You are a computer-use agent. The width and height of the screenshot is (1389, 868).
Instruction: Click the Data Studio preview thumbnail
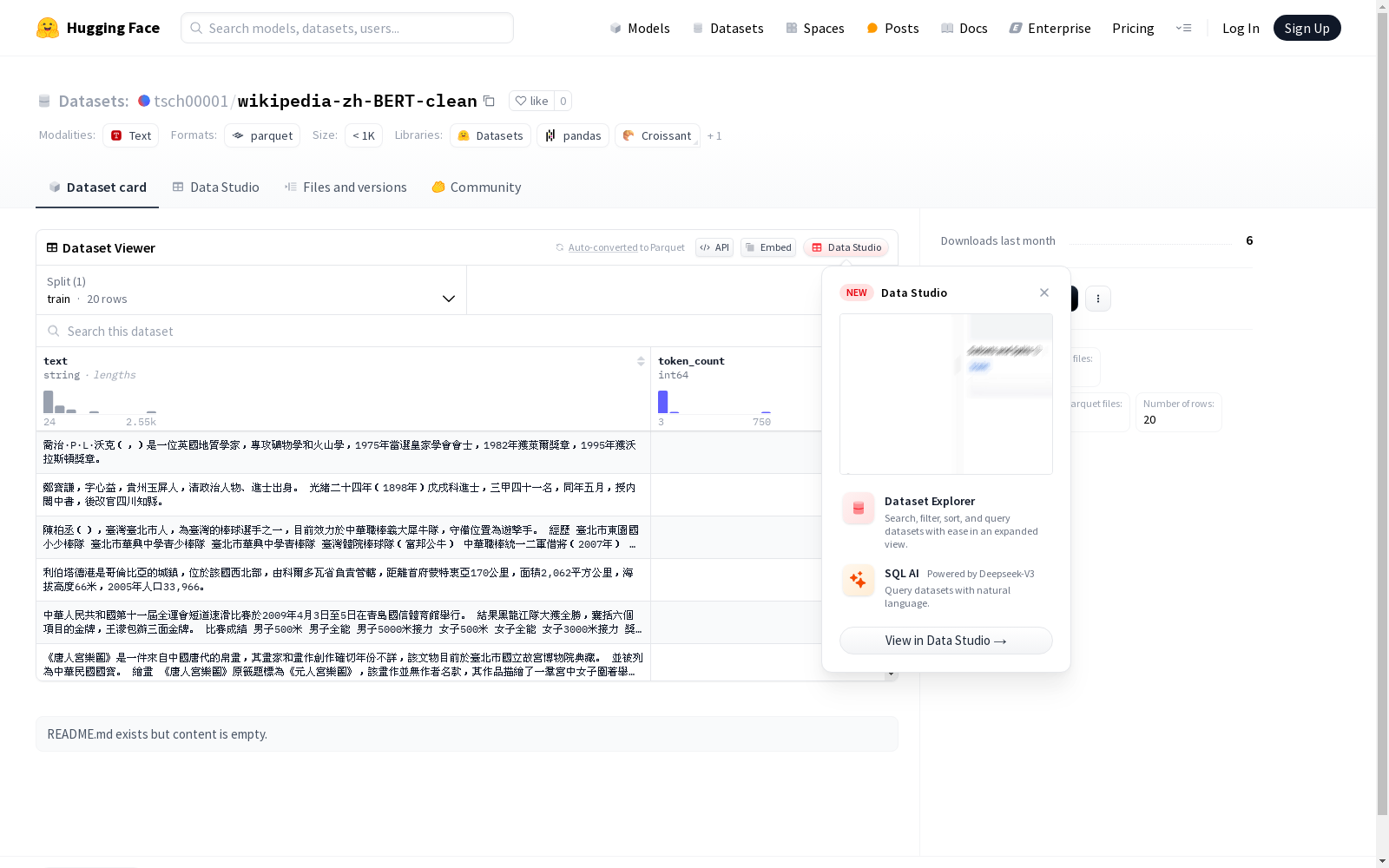coord(946,394)
